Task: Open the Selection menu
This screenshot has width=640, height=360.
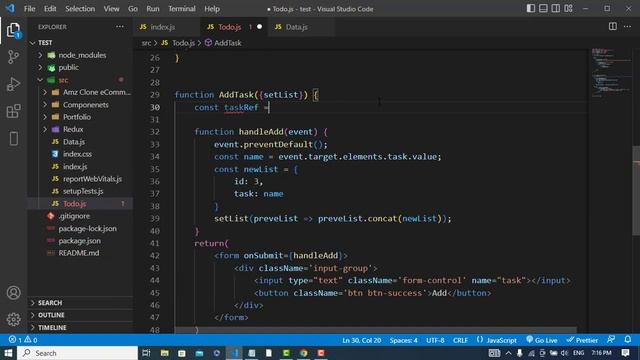Action: point(80,9)
